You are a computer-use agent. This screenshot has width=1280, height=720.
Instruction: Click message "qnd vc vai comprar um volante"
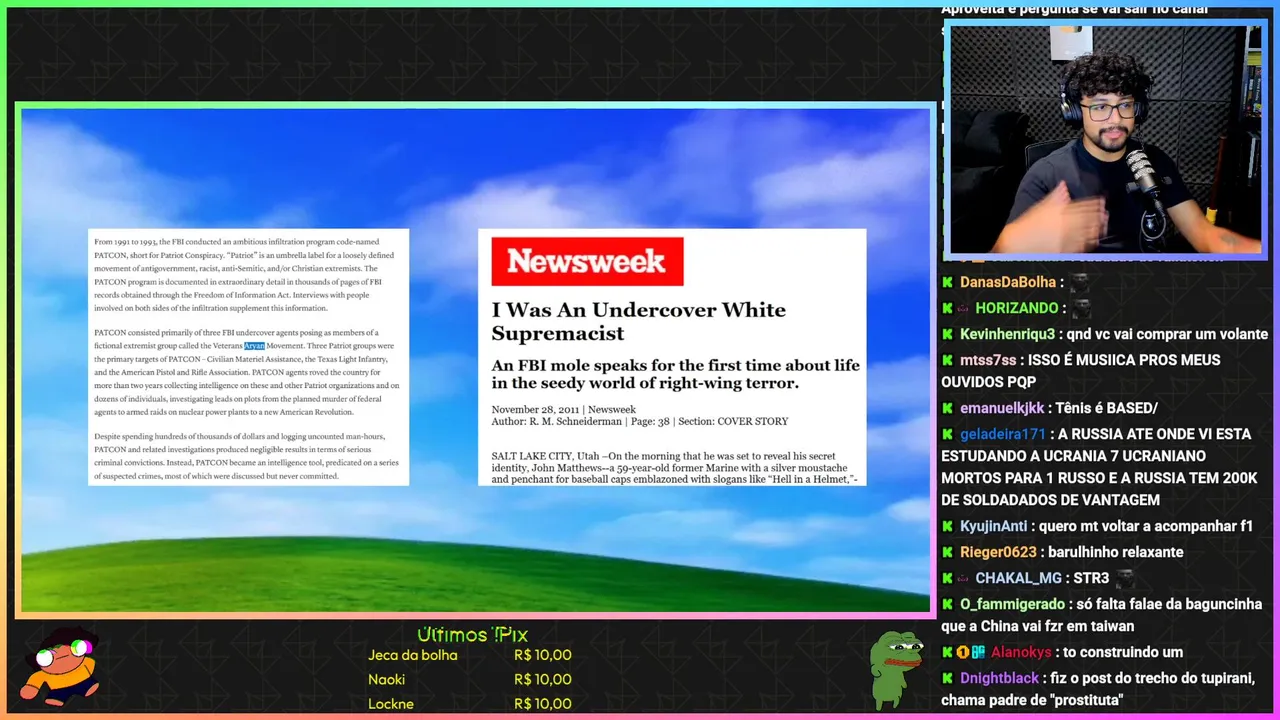pos(1167,334)
